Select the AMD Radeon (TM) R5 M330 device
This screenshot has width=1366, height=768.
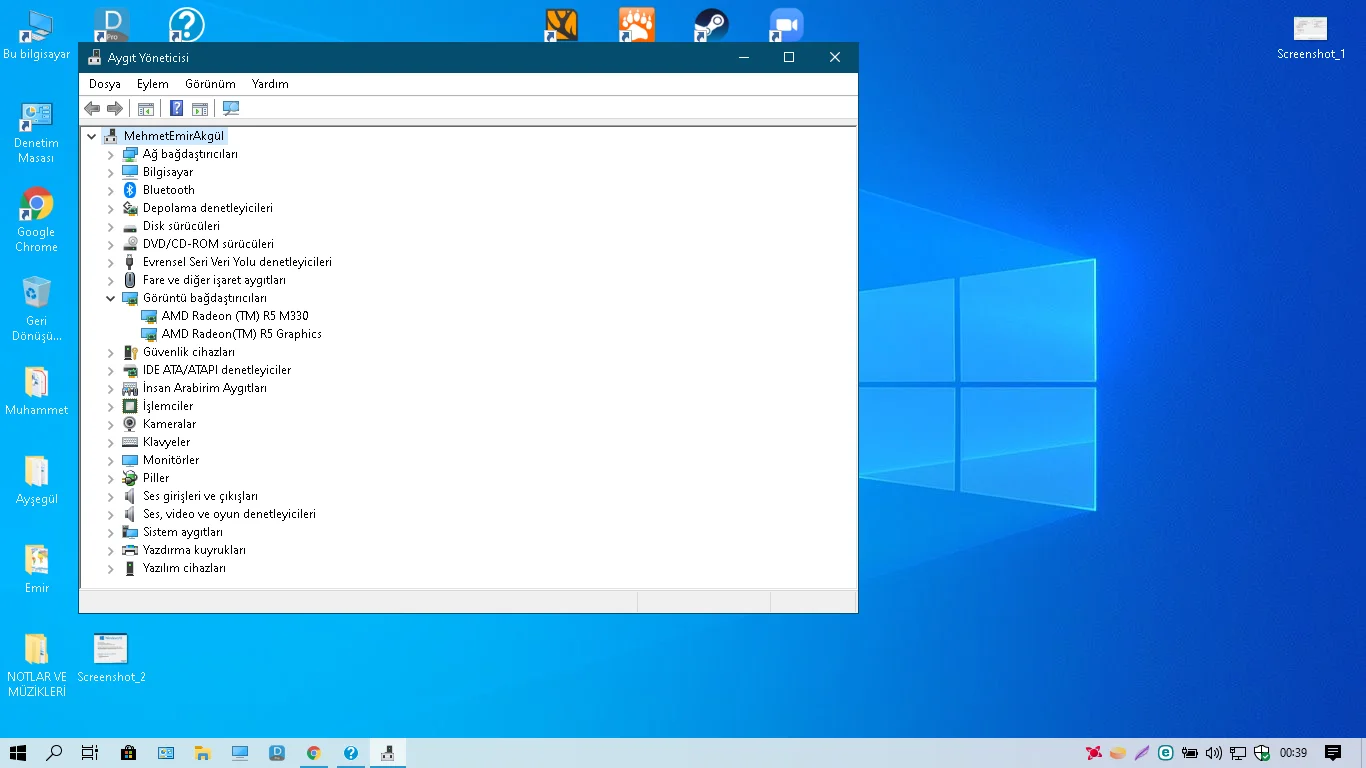point(234,316)
